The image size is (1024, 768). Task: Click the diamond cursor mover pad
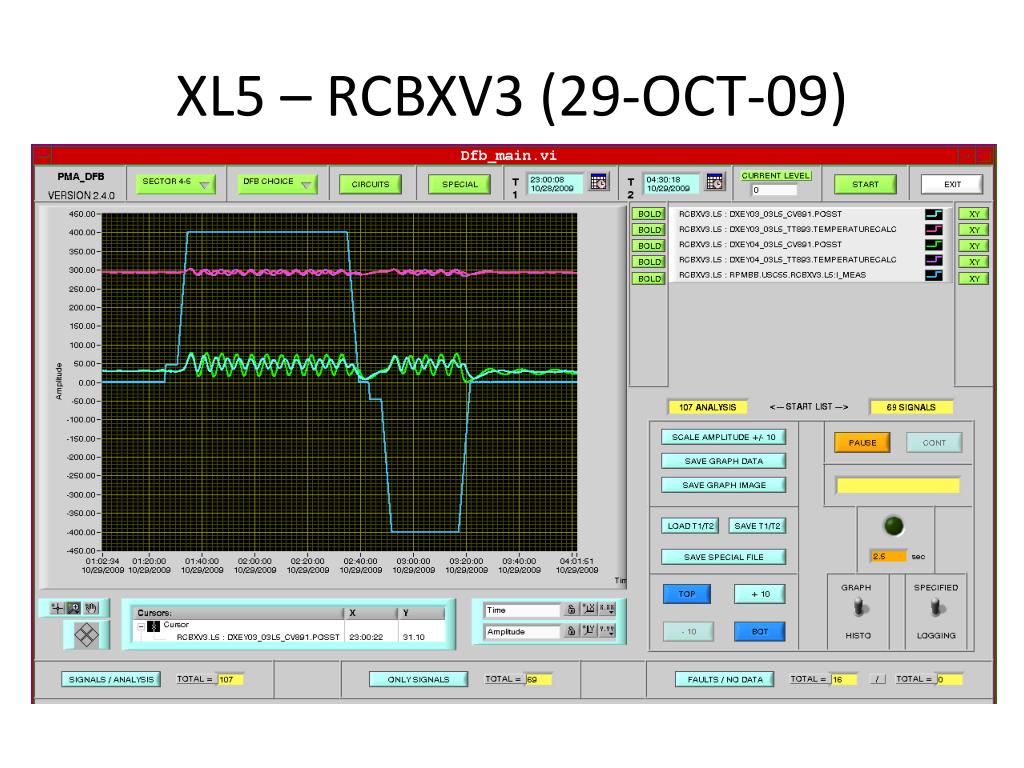[x=86, y=634]
